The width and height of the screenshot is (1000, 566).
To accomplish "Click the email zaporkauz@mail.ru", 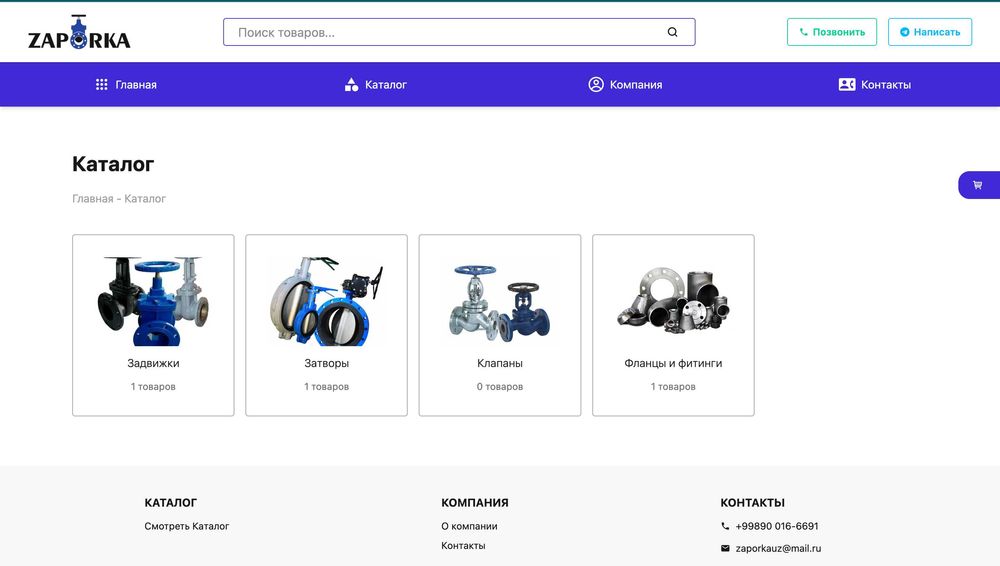I will click(x=778, y=548).
